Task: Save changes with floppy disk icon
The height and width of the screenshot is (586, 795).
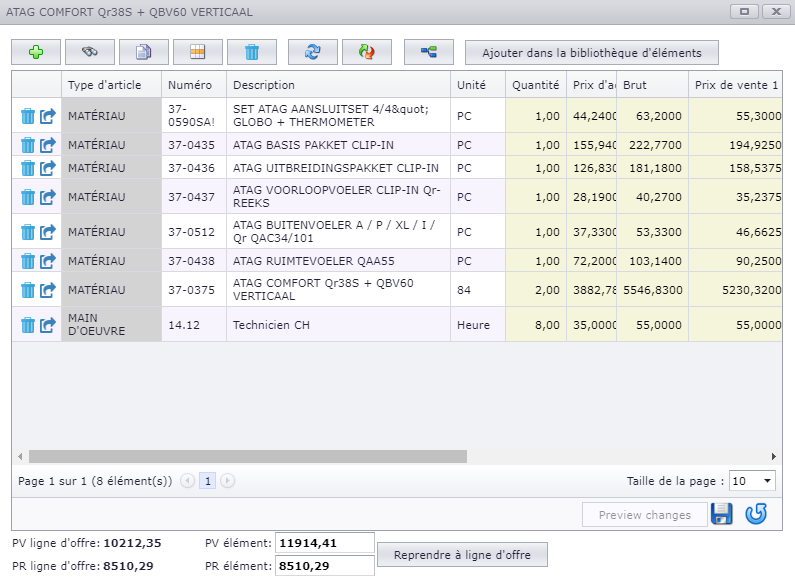Action: point(721,514)
